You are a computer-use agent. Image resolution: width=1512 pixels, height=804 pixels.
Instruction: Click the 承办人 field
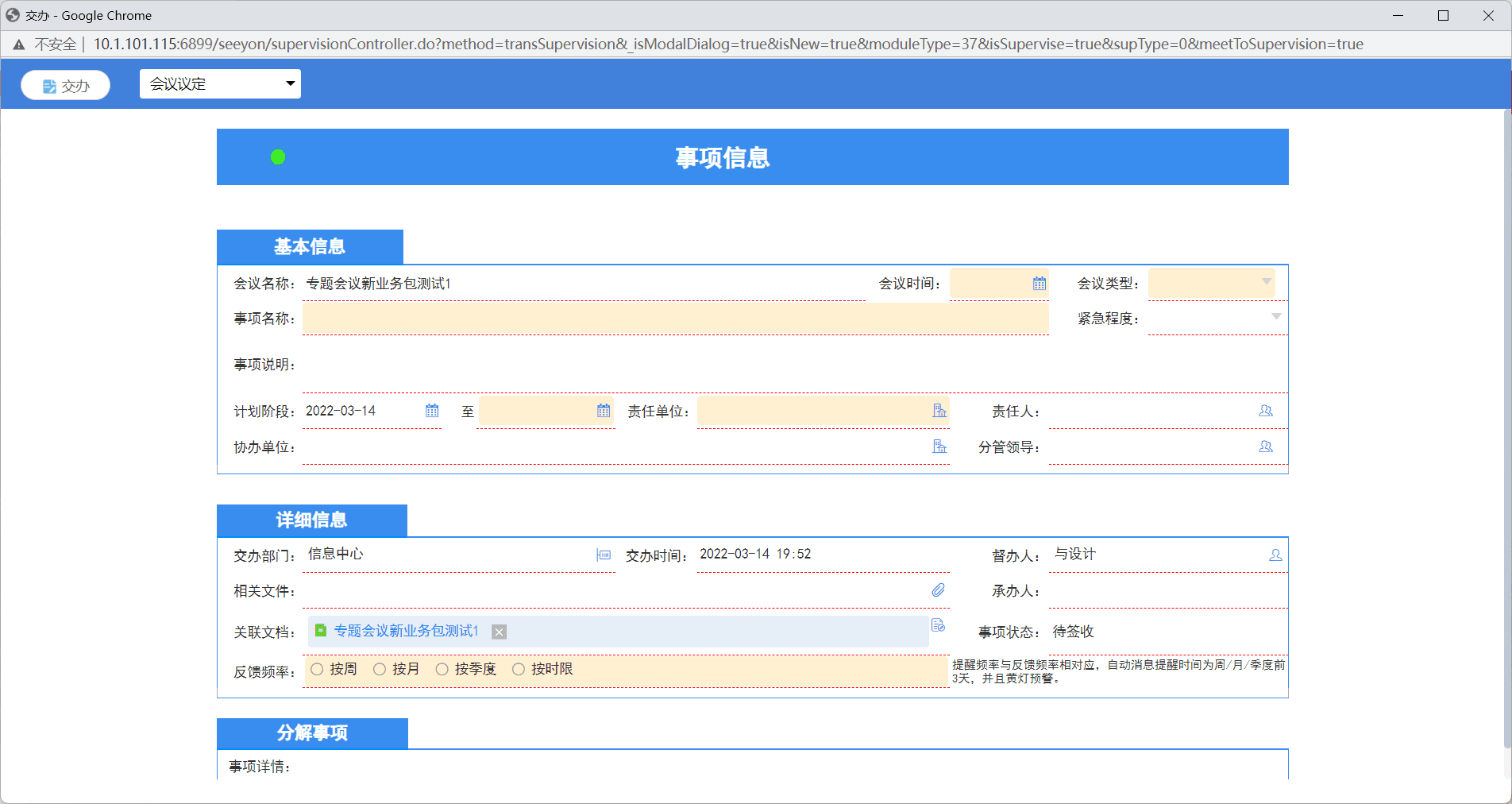click(x=1167, y=591)
